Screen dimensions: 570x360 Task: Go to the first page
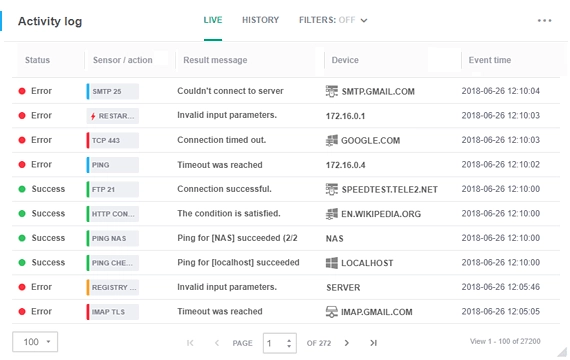click(190, 343)
